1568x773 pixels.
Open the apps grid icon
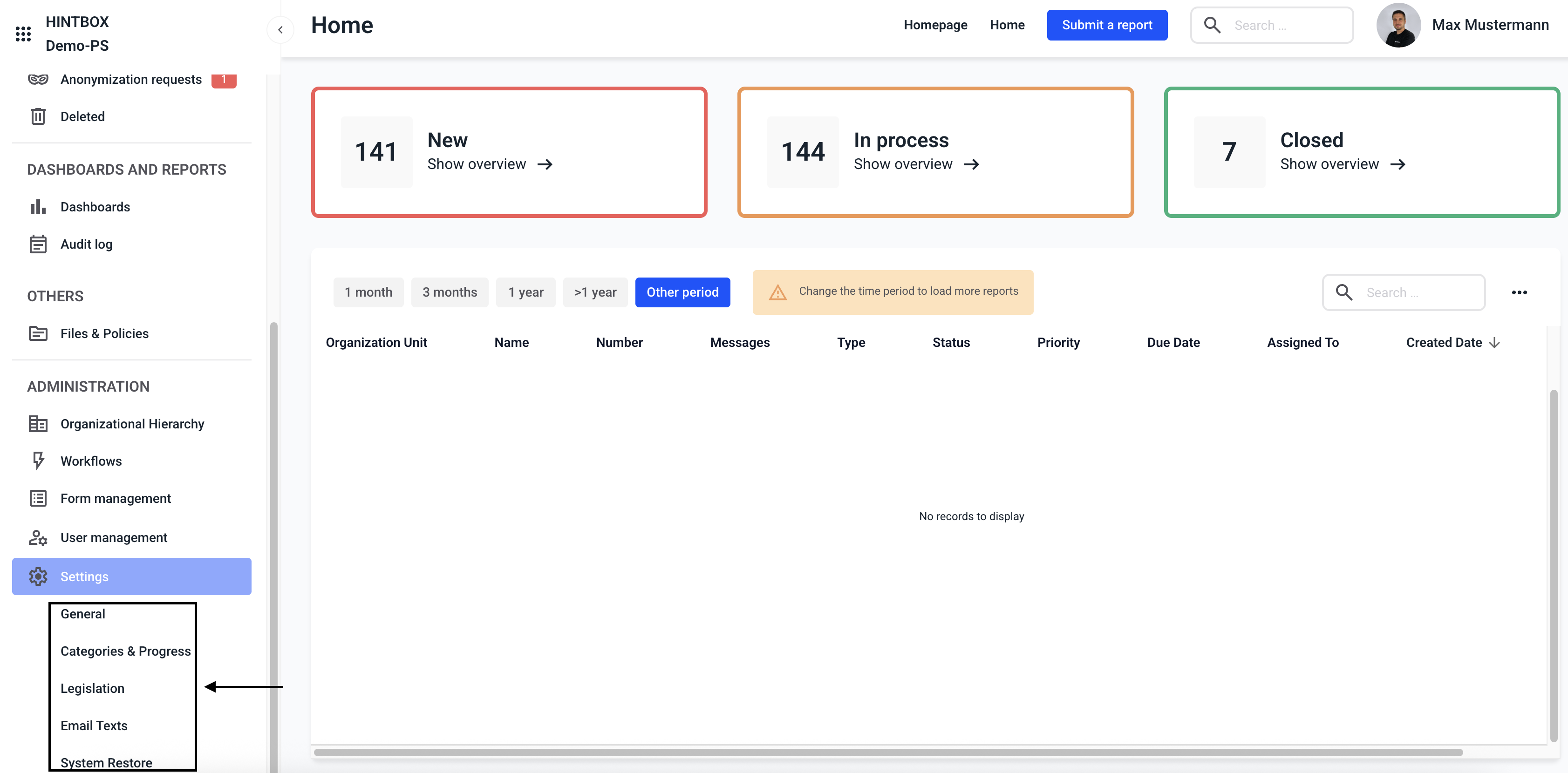(x=23, y=34)
